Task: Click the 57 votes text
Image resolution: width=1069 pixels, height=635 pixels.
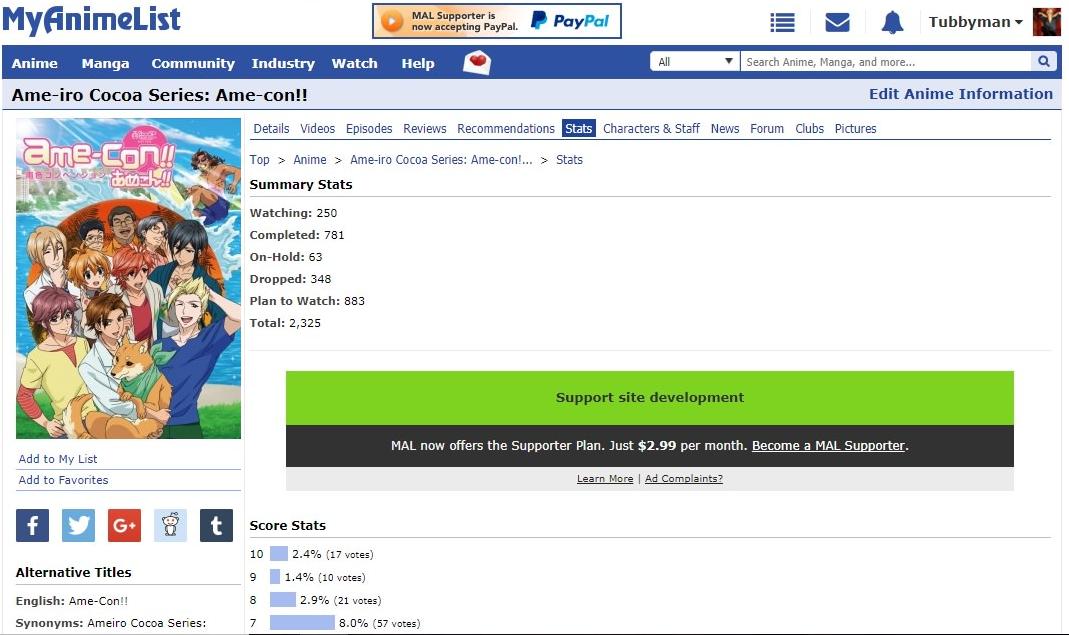Action: pyautogui.click(x=397, y=623)
